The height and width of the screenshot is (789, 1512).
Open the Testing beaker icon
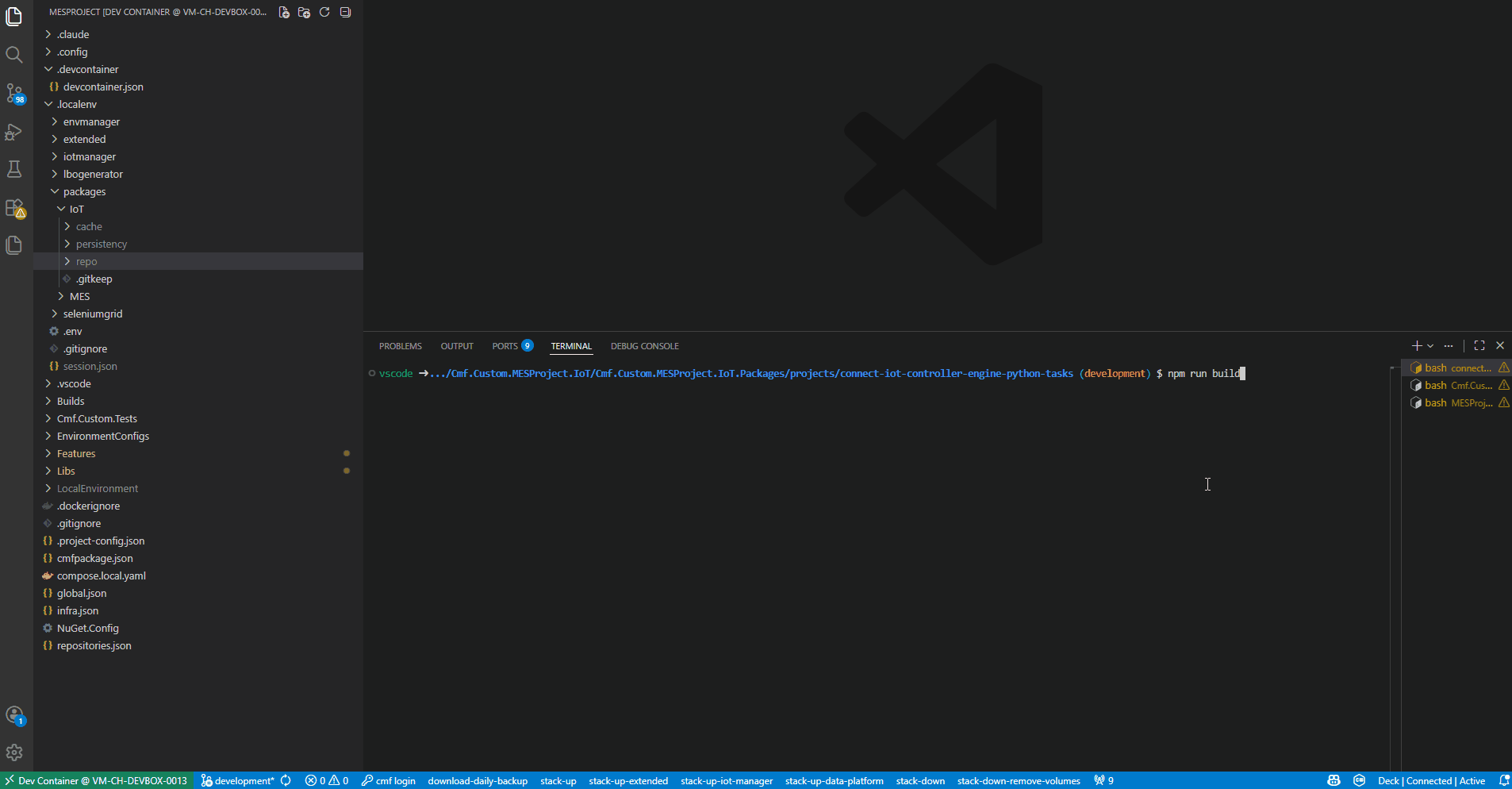[x=15, y=168]
